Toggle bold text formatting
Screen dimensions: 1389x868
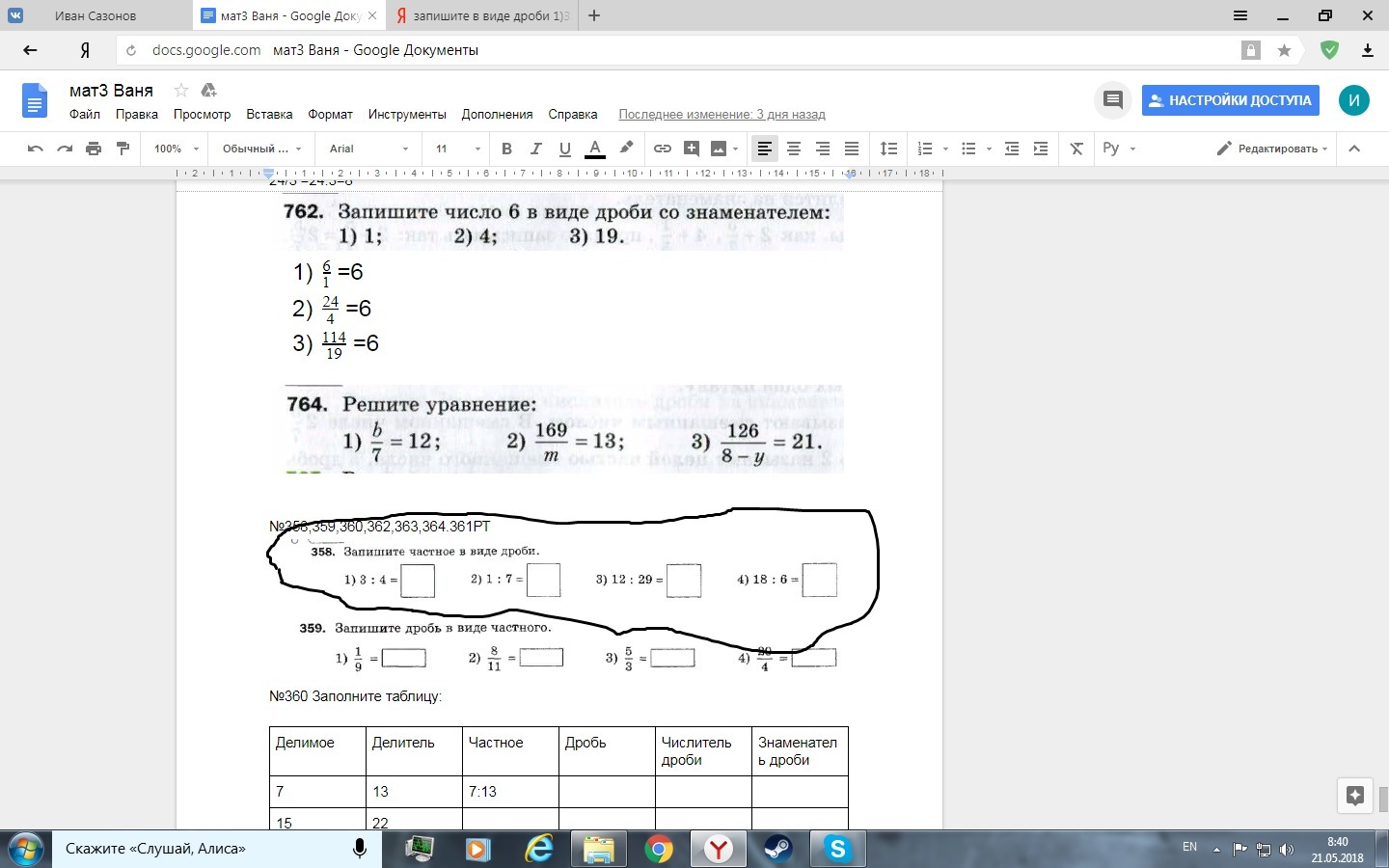pos(506,149)
